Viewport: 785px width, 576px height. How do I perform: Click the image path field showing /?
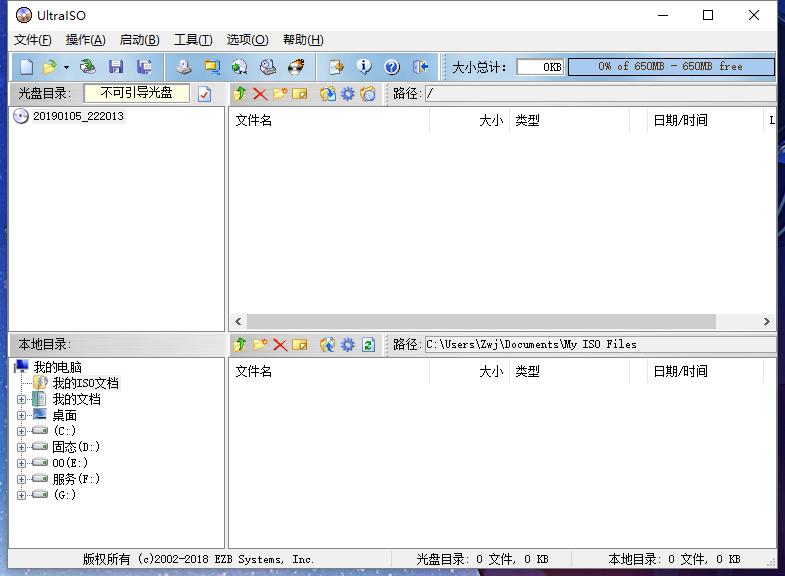601,94
